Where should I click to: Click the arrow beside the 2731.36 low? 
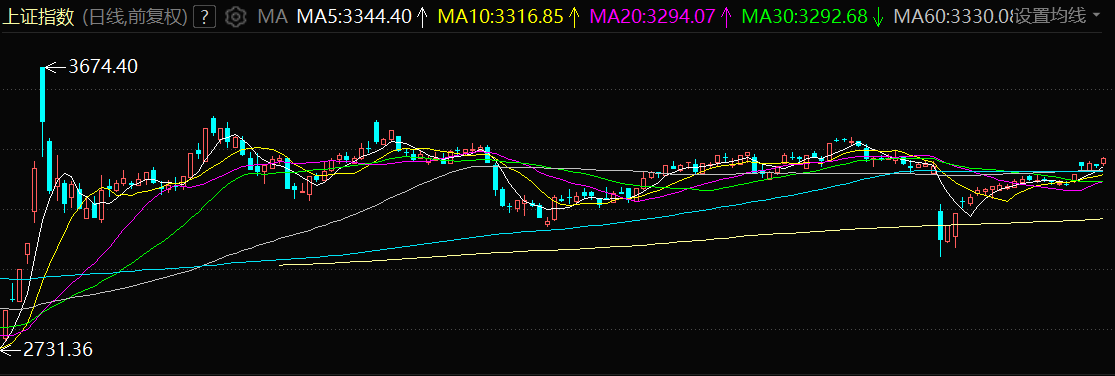11,349
